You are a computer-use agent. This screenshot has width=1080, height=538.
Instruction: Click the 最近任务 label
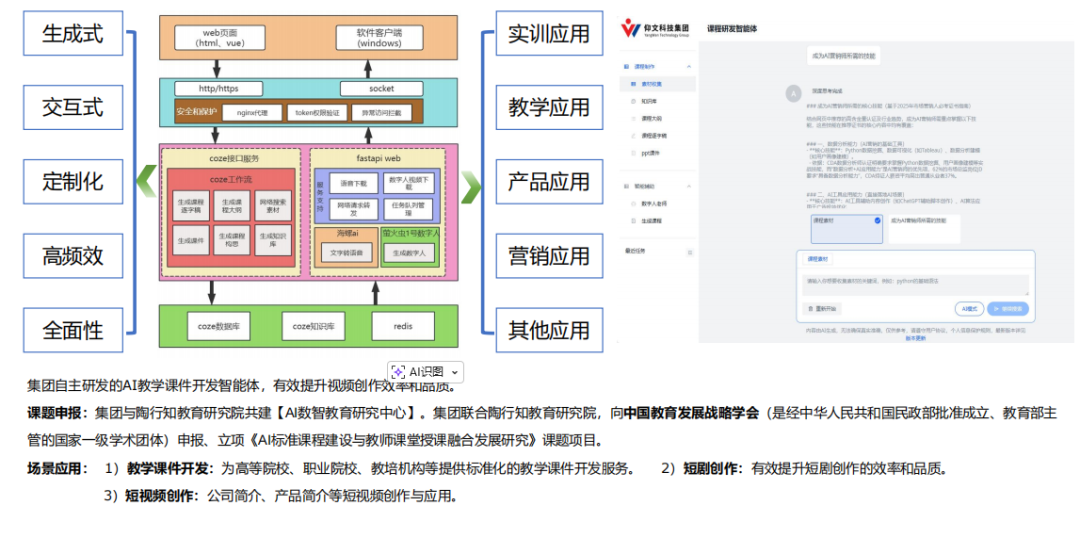(x=634, y=253)
